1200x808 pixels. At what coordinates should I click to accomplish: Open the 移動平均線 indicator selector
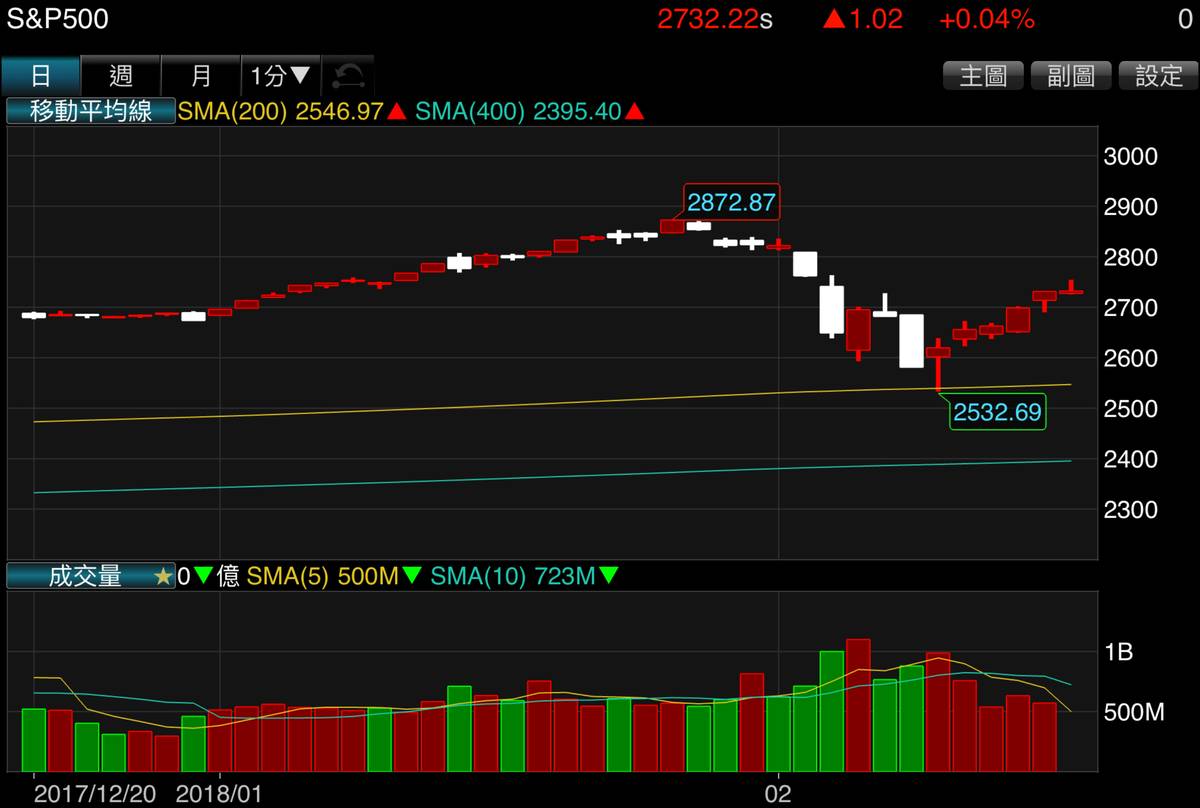tap(91, 111)
